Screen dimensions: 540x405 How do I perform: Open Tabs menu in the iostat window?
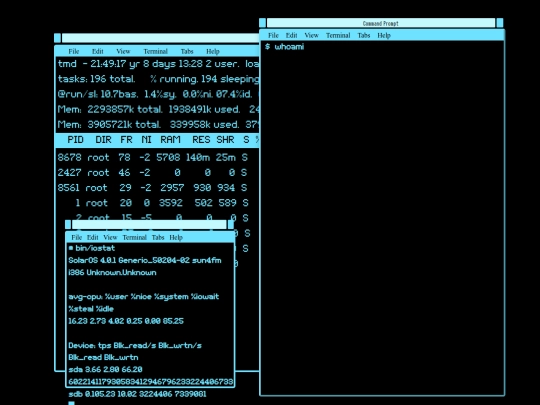click(x=158, y=237)
